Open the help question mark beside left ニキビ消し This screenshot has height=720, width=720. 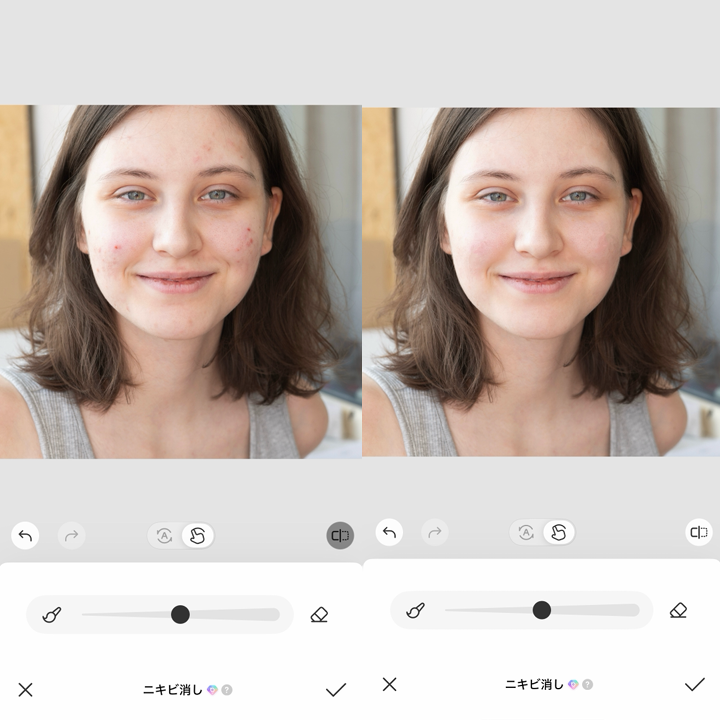click(x=227, y=690)
